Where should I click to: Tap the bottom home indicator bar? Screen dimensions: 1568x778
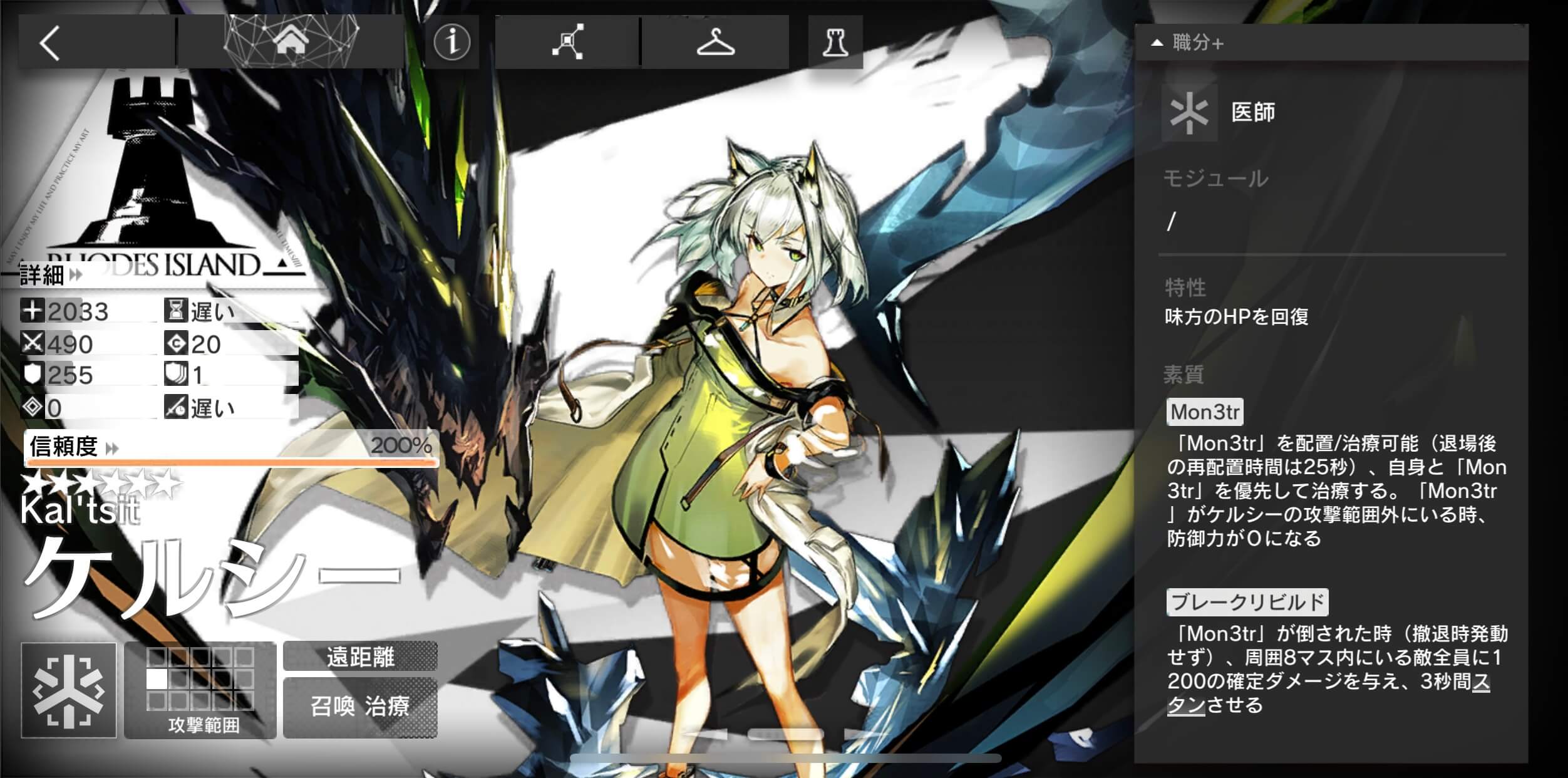[x=786, y=759]
